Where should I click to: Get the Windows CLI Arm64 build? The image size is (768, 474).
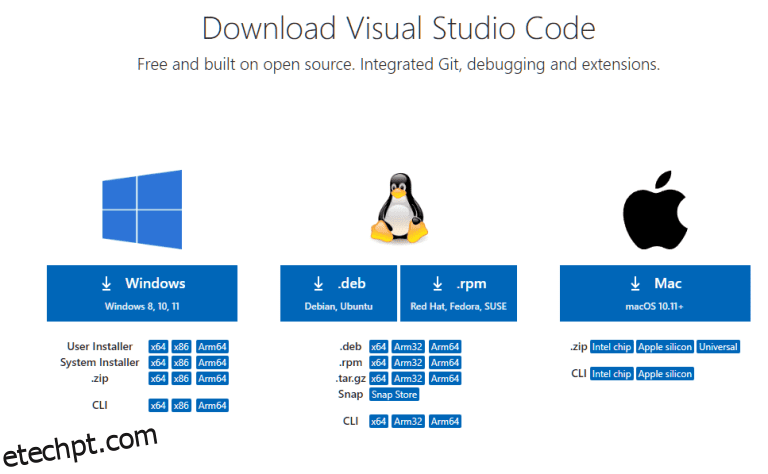(212, 405)
